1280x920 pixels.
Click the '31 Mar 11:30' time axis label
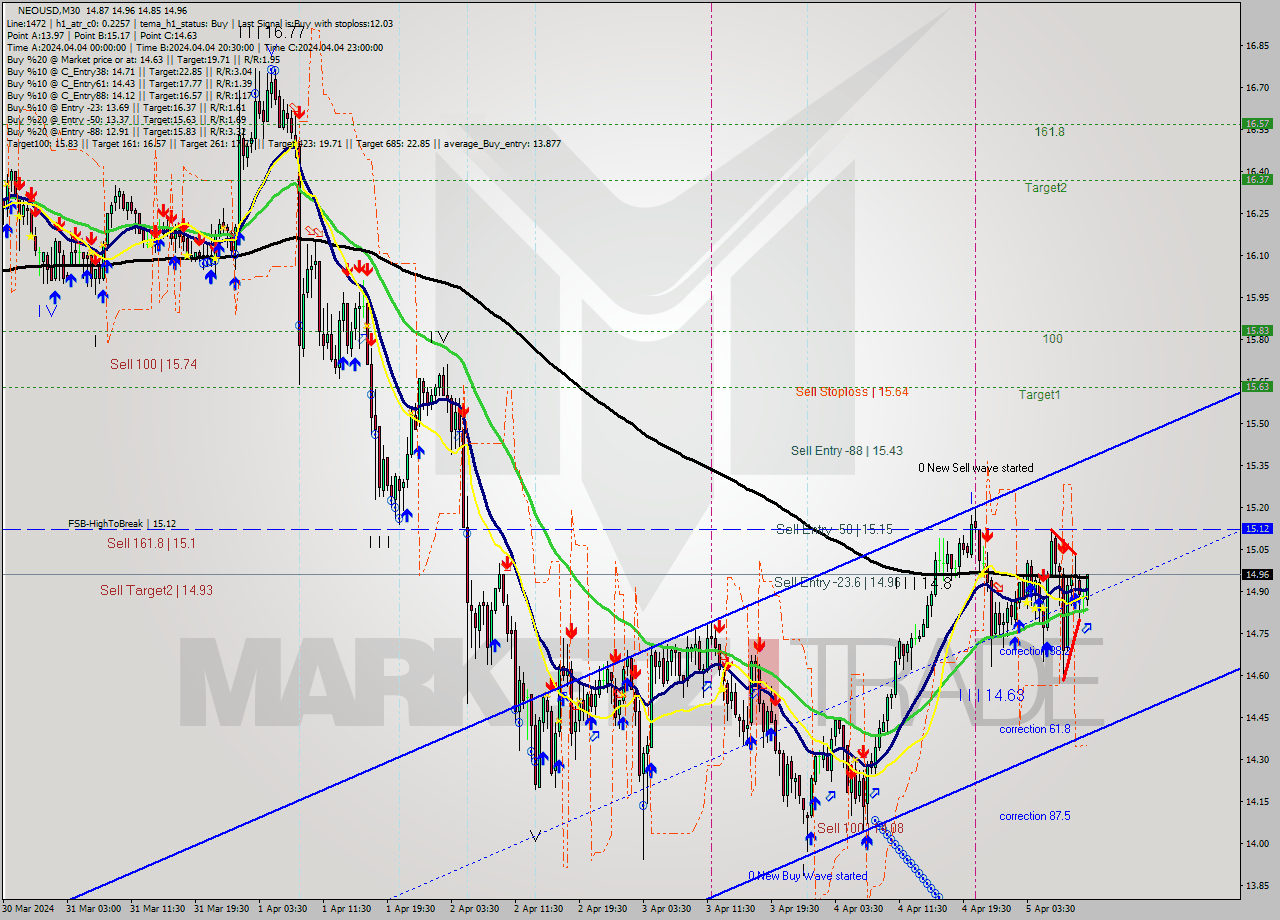(158, 909)
